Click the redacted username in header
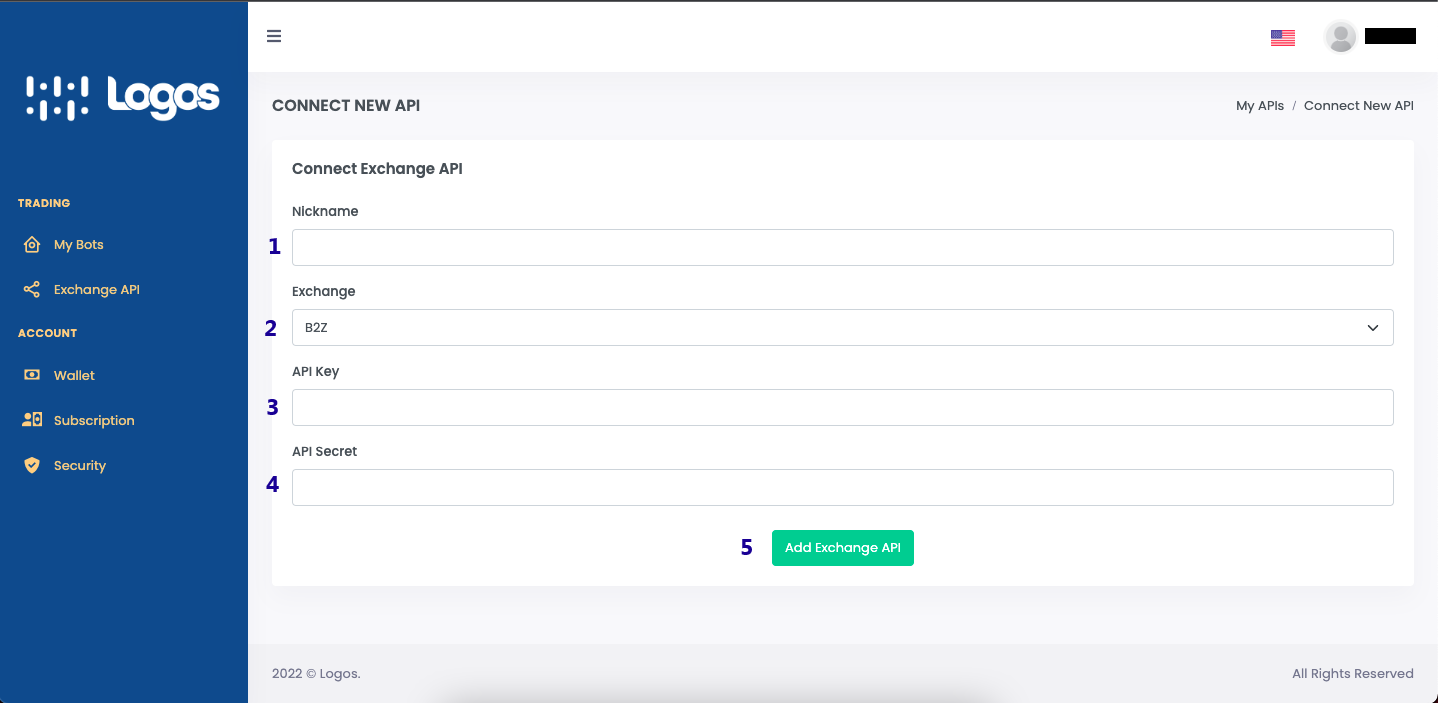Image resolution: width=1438 pixels, height=703 pixels. (1390, 37)
